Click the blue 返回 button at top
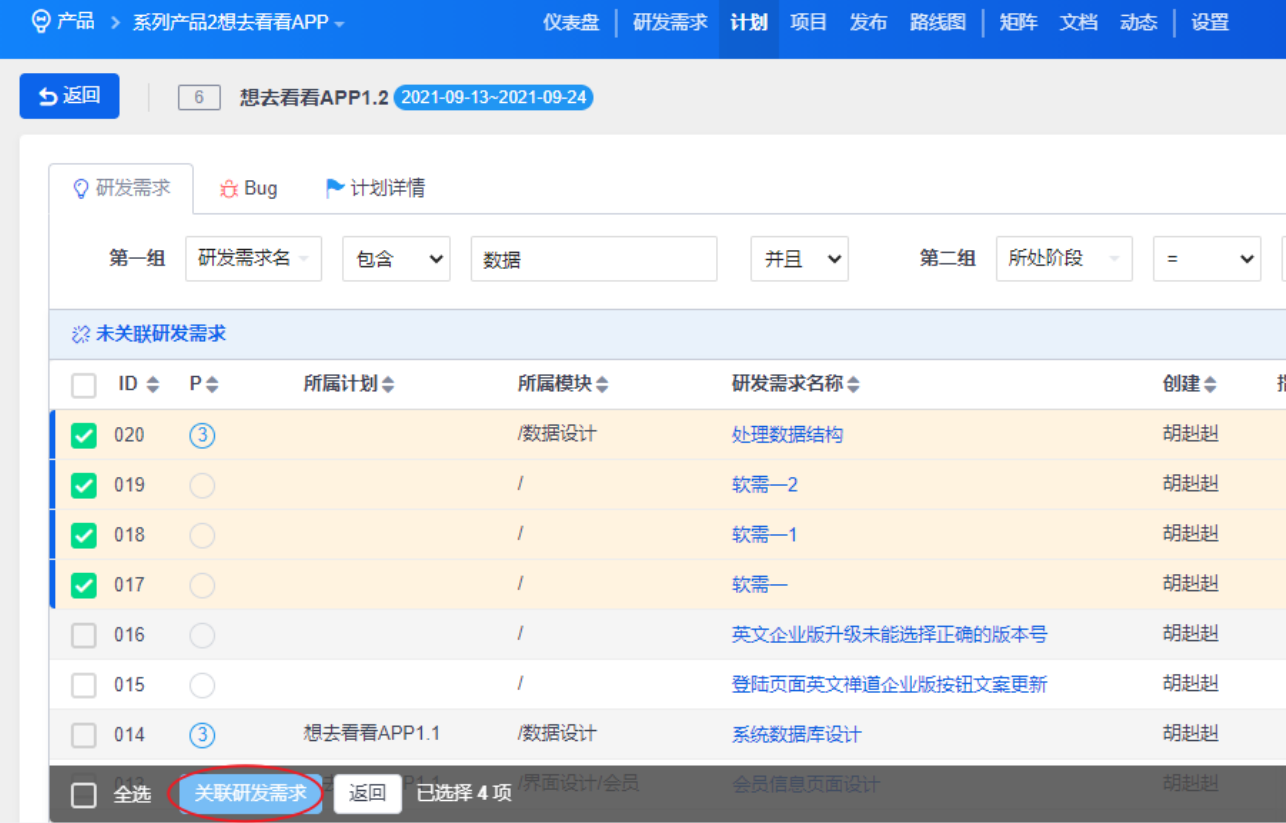Screen dimensions: 1286x823 tap(69, 96)
